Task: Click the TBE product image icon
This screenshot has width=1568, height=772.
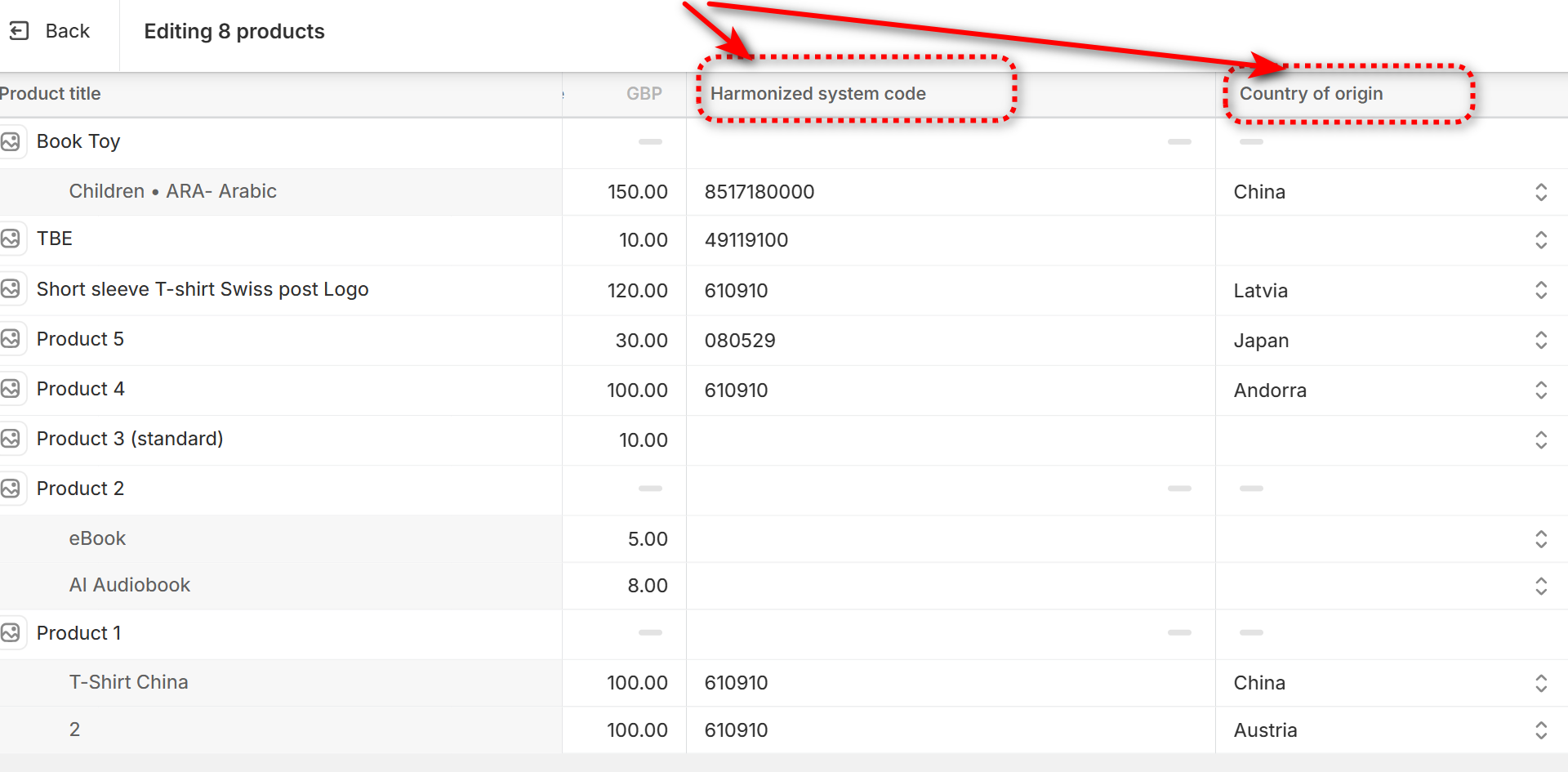Action: (11, 239)
